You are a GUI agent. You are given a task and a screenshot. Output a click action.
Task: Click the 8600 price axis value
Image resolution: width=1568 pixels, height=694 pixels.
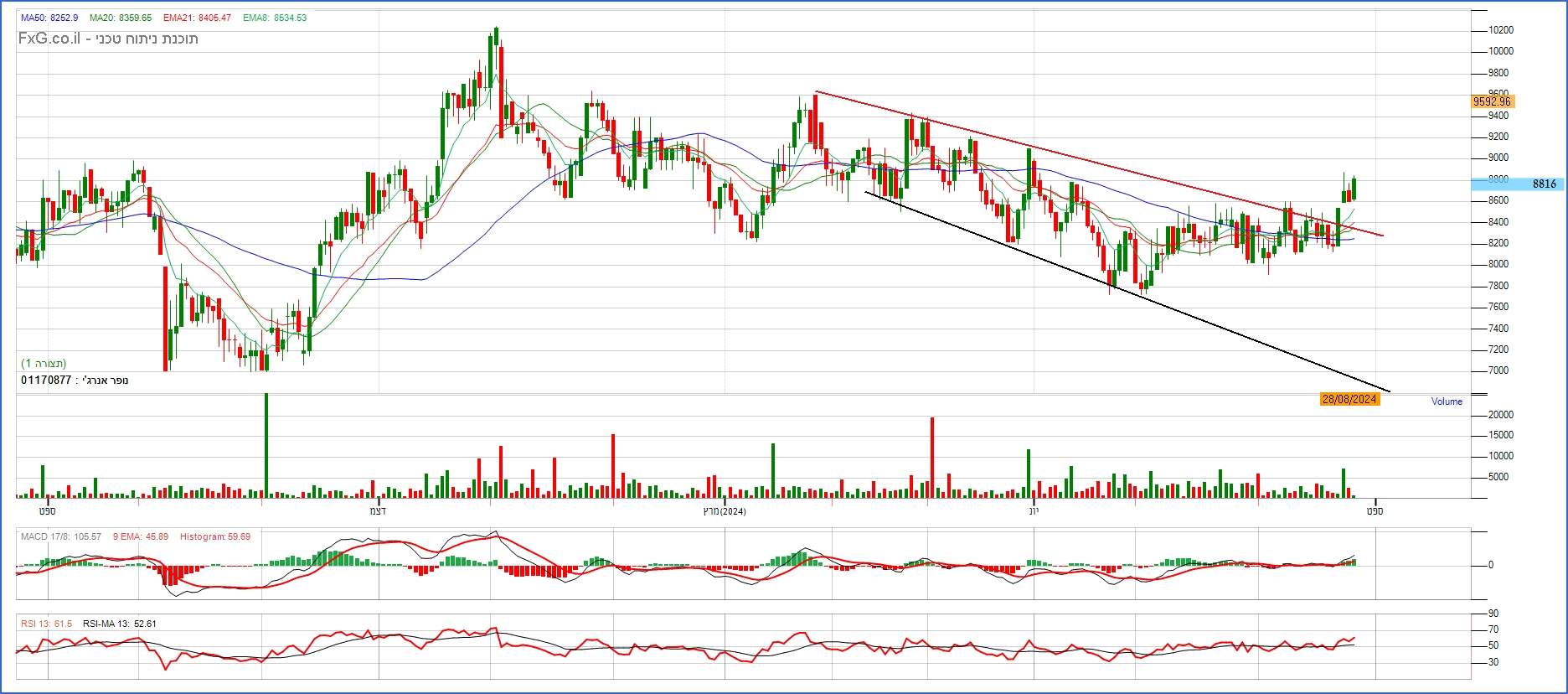coord(1498,200)
